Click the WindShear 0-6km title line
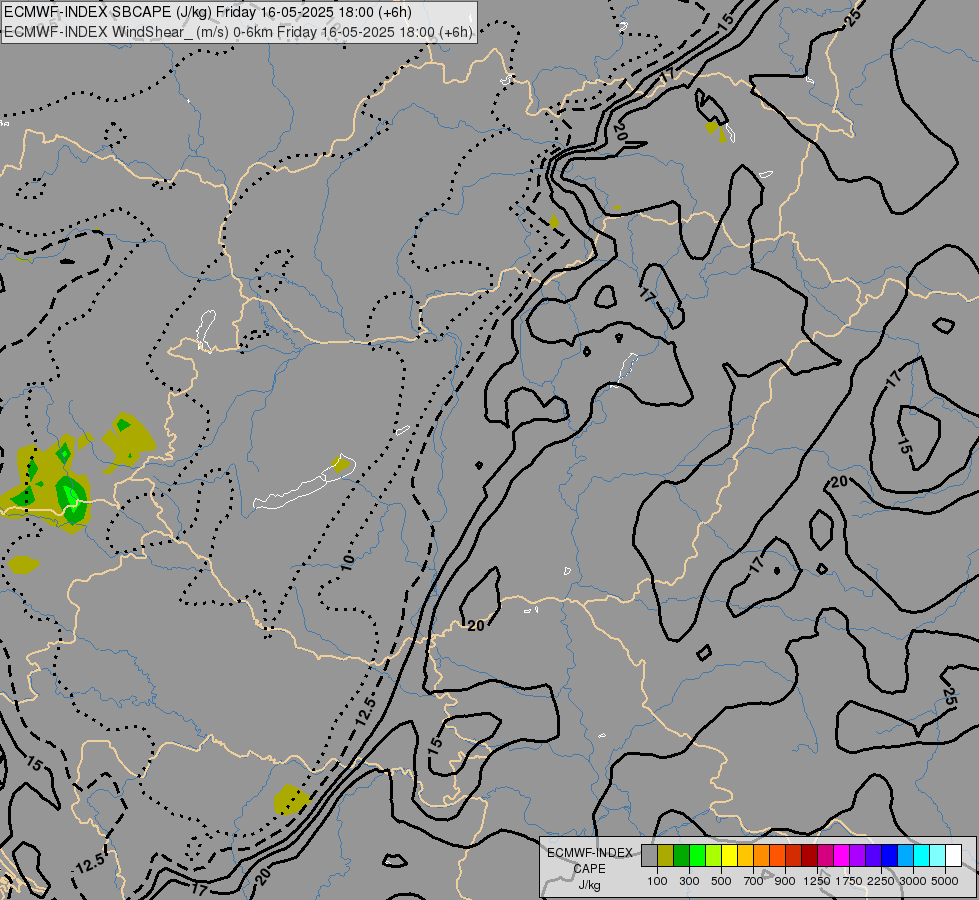The height and width of the screenshot is (900, 979). tap(239, 32)
